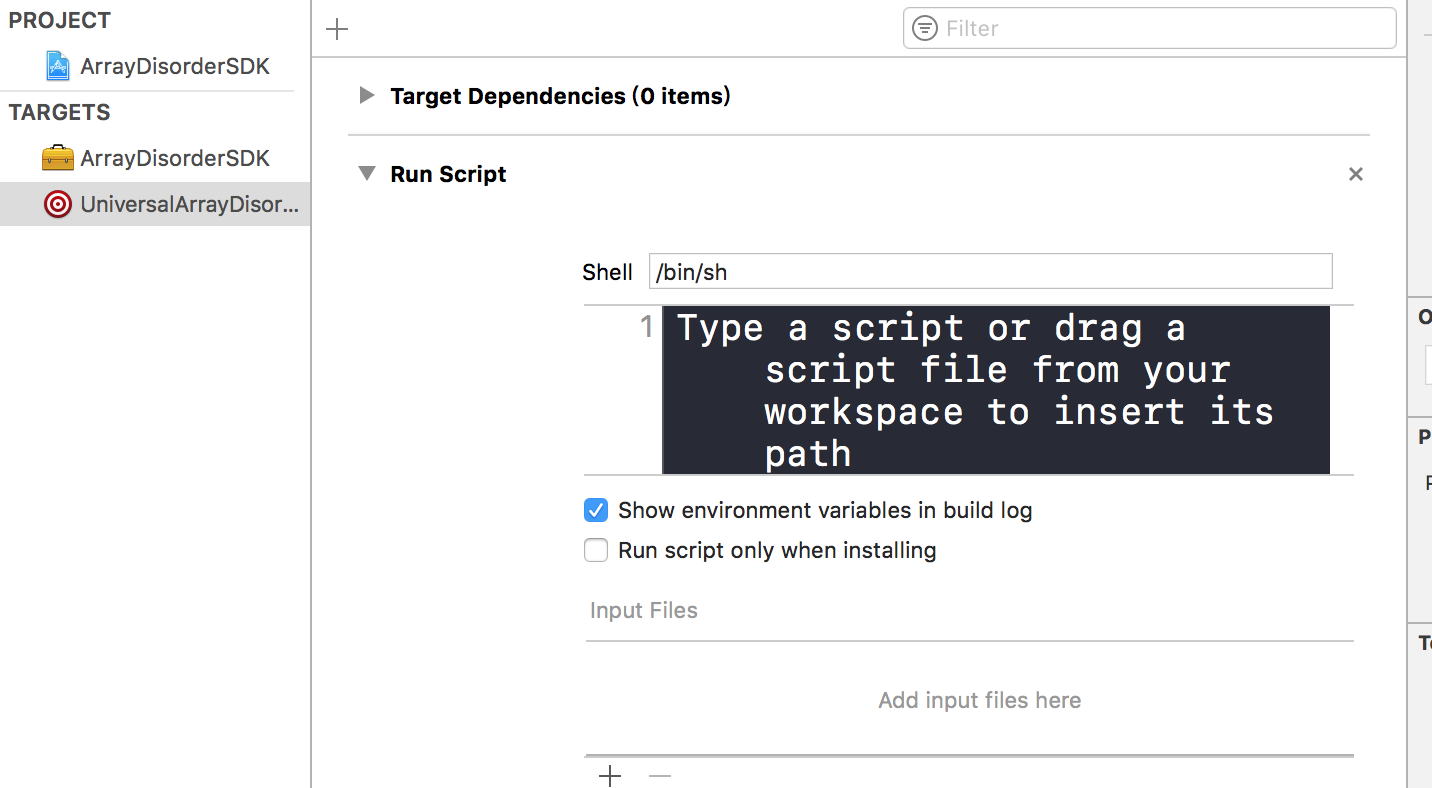Disable Show environment variables in build log

pos(596,510)
